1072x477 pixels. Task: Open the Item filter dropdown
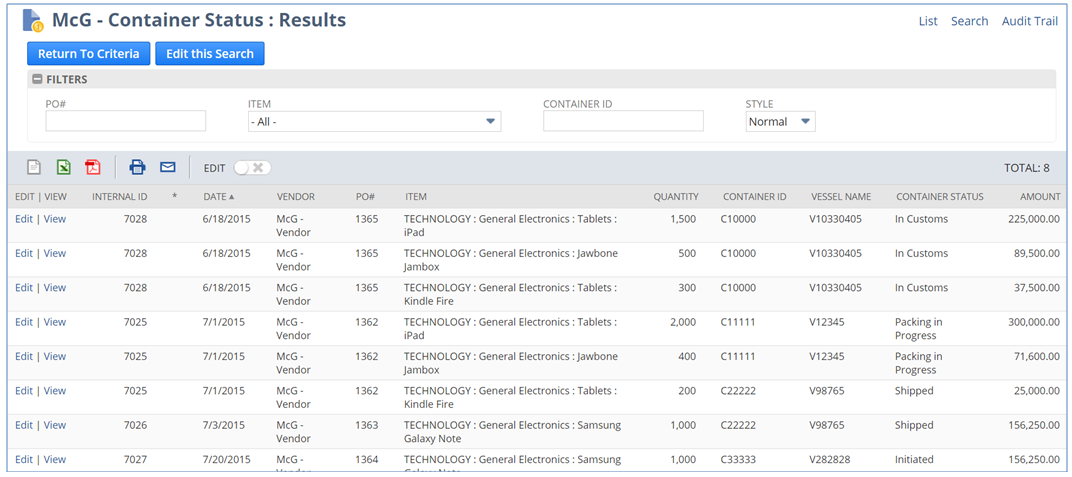point(374,122)
